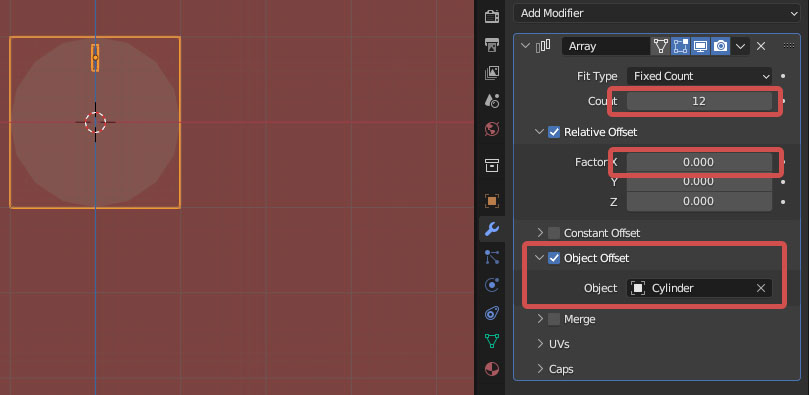Open the Object Data properties tab
Image resolution: width=809 pixels, height=395 pixels.
coord(492,340)
